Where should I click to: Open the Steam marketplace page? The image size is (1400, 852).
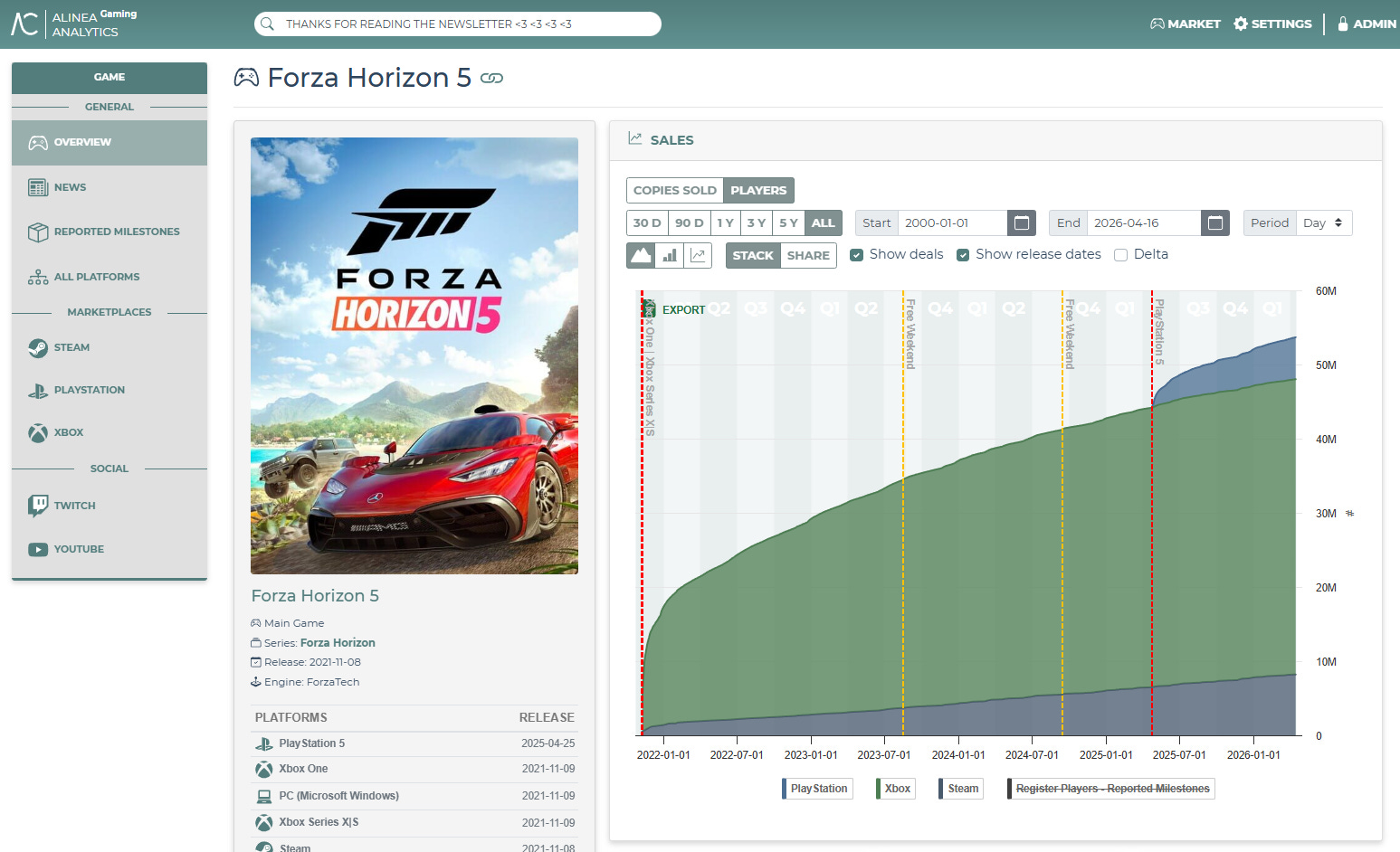coord(110,347)
